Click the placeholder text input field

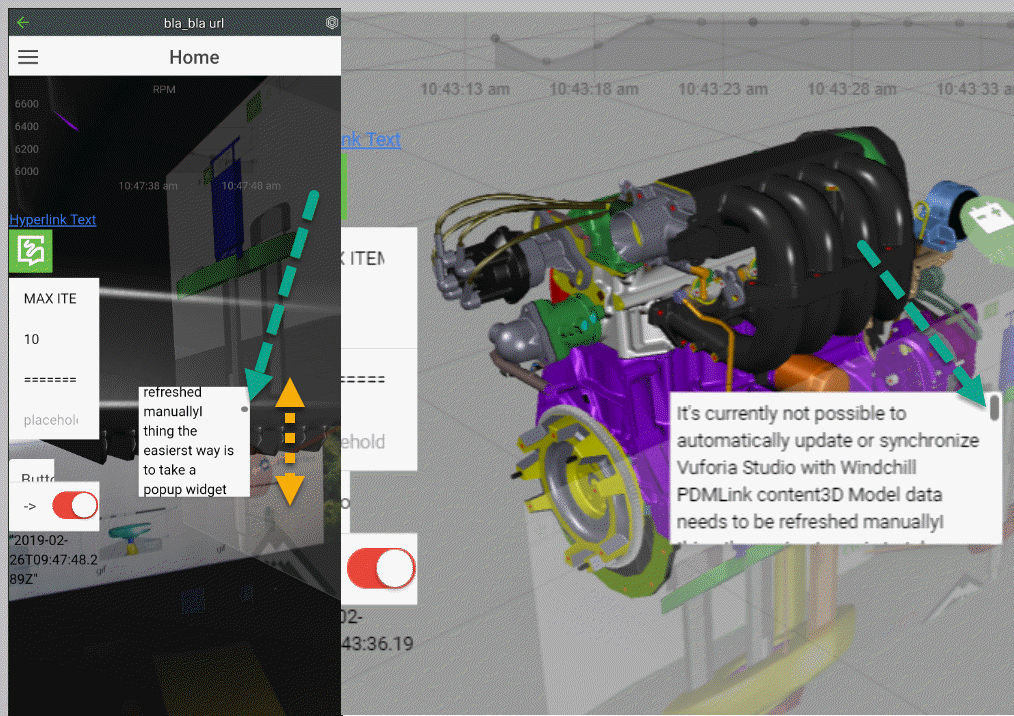(51, 420)
